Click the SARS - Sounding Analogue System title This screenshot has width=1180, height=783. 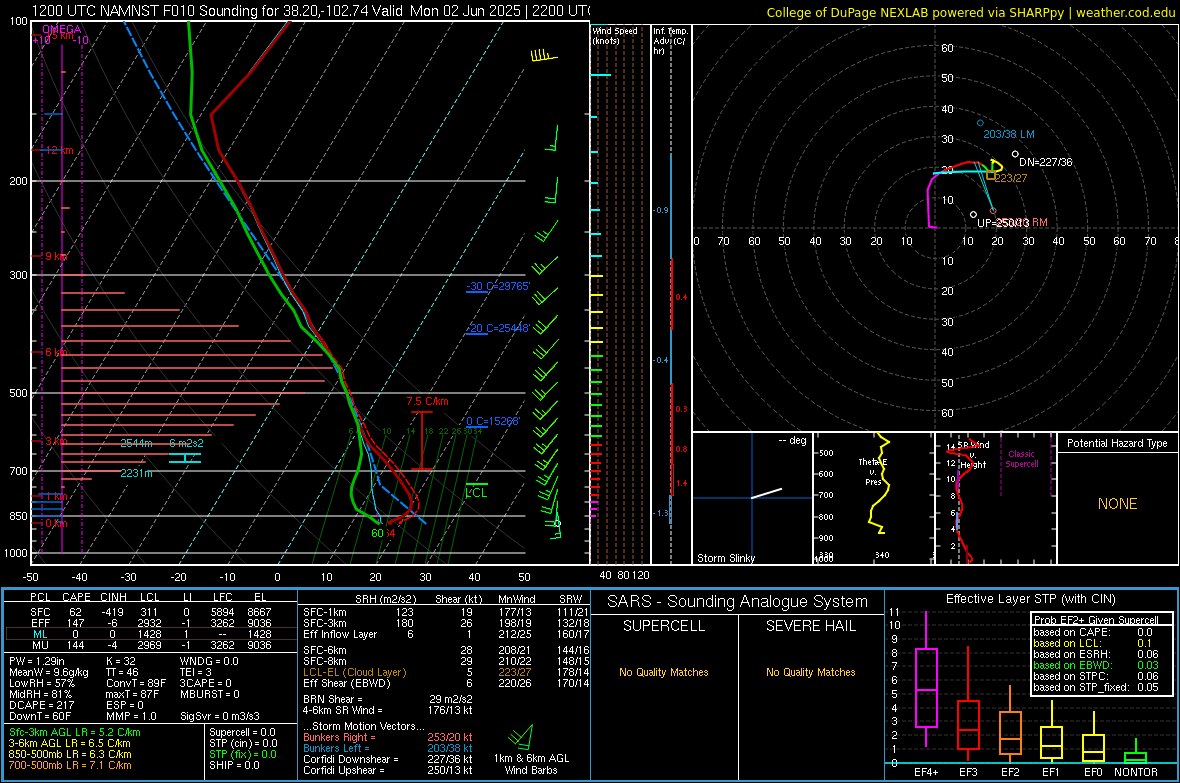click(x=738, y=602)
